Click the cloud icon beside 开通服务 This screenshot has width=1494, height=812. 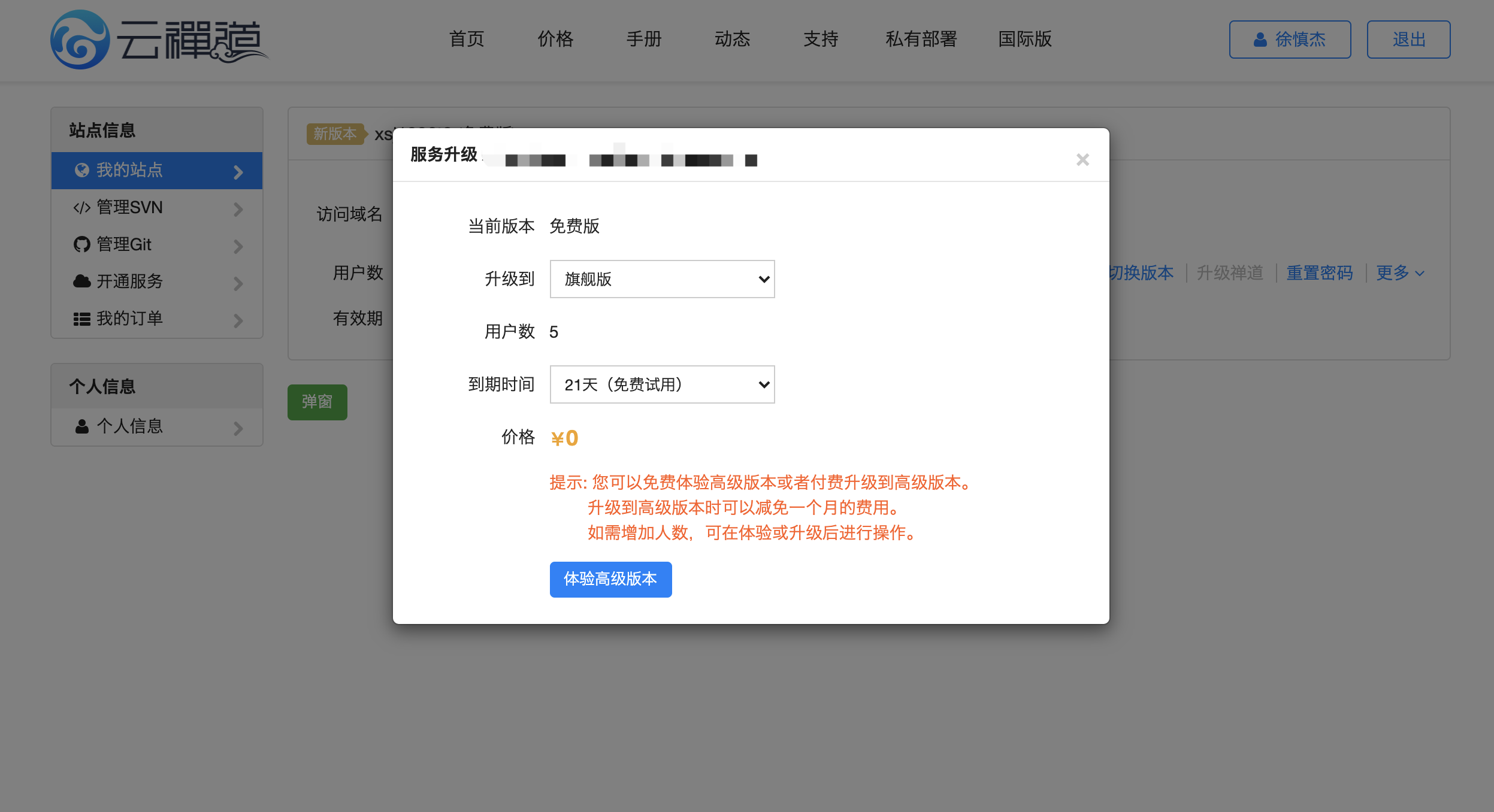point(82,281)
